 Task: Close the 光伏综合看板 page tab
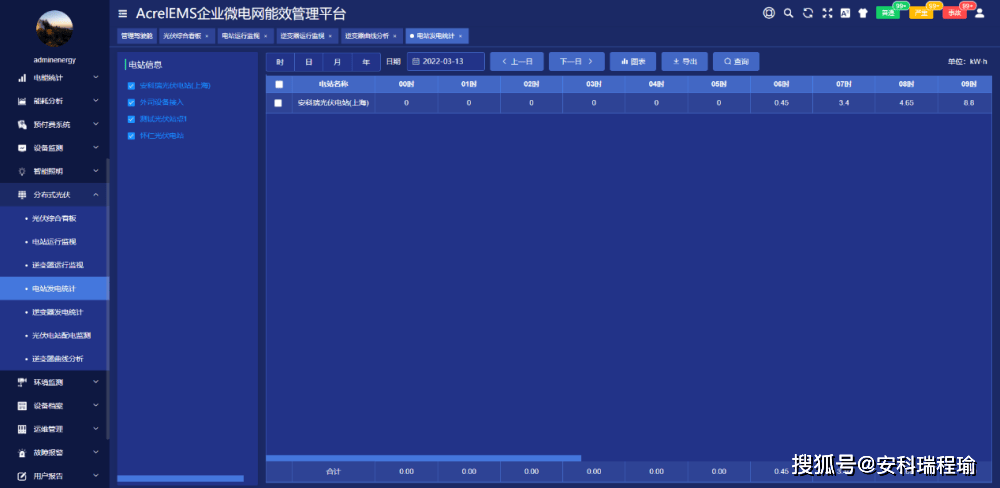coord(207,36)
